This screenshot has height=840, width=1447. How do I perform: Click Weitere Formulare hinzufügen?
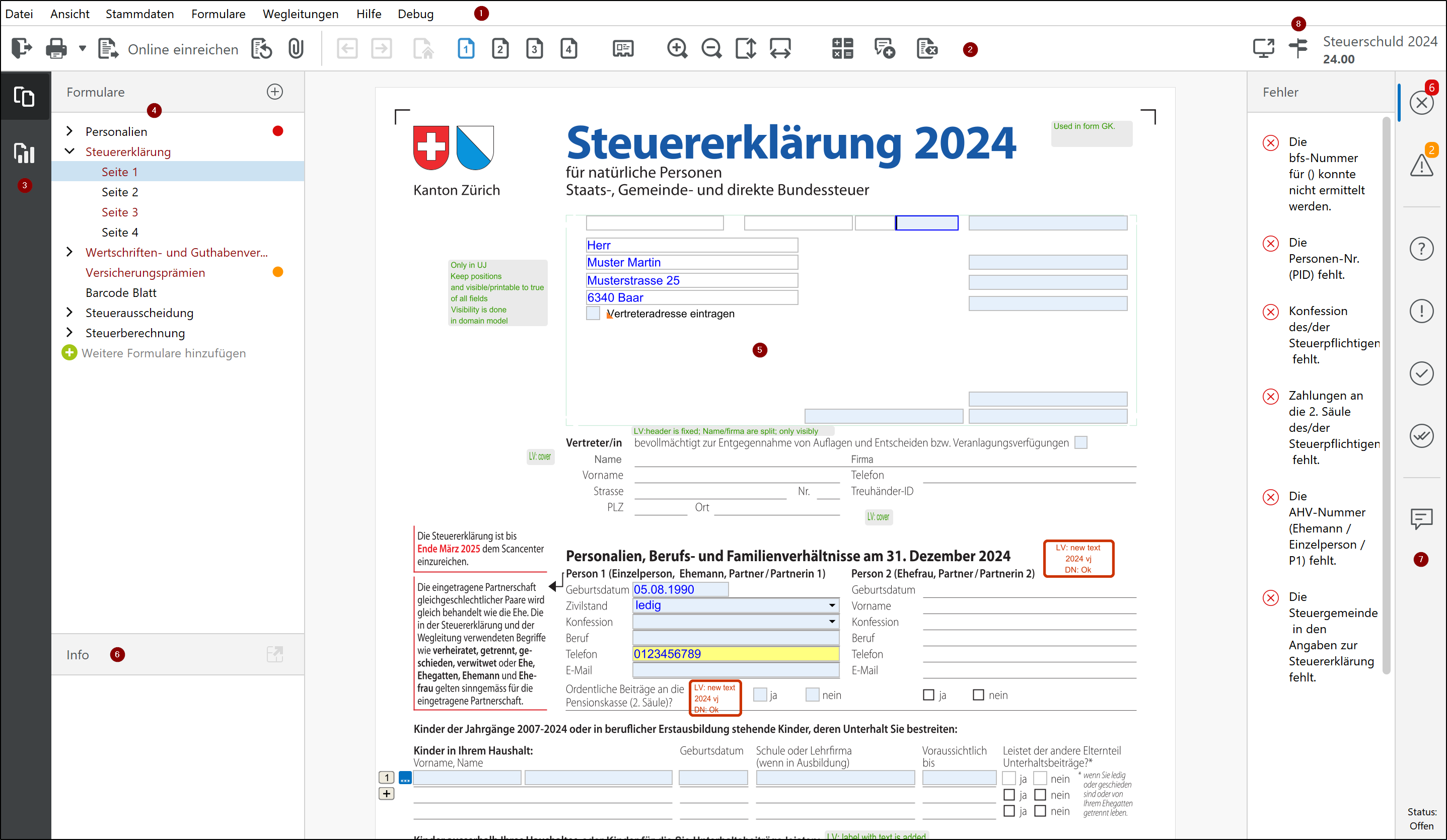click(x=163, y=353)
